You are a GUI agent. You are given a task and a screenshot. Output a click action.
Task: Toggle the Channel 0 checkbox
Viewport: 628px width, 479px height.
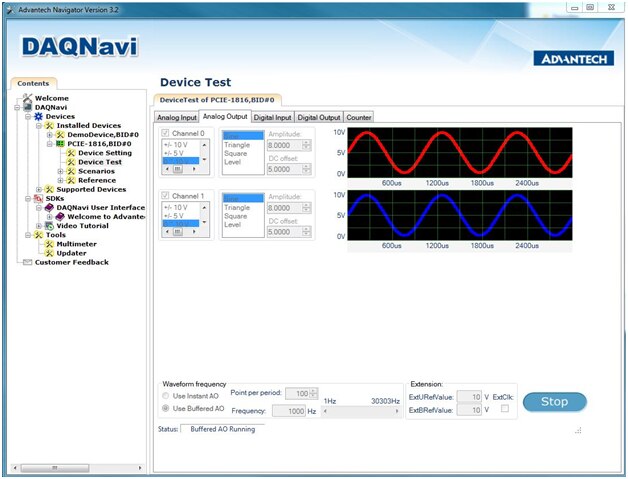[165, 133]
